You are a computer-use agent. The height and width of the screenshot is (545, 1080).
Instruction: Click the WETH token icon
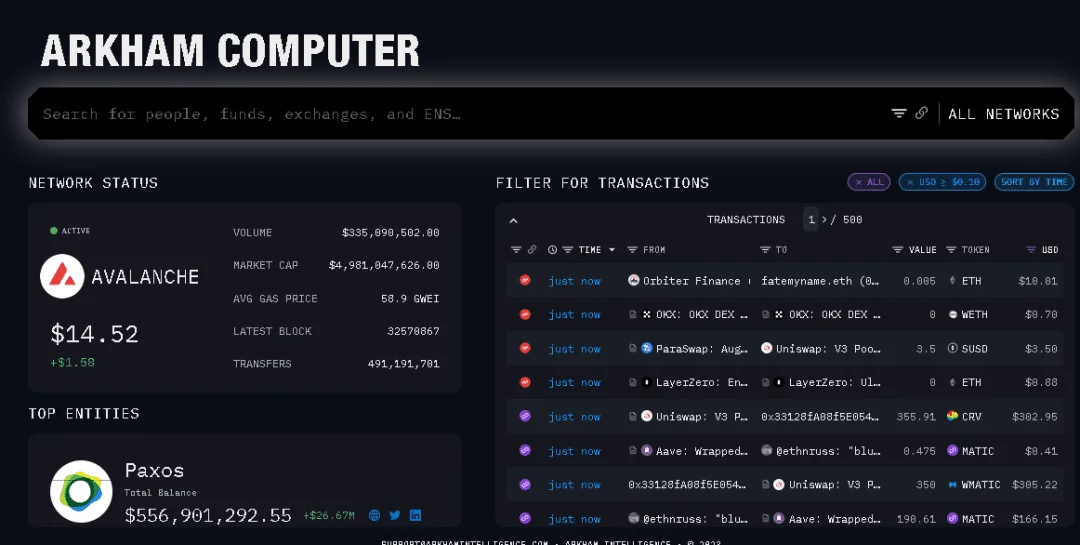[x=953, y=314]
